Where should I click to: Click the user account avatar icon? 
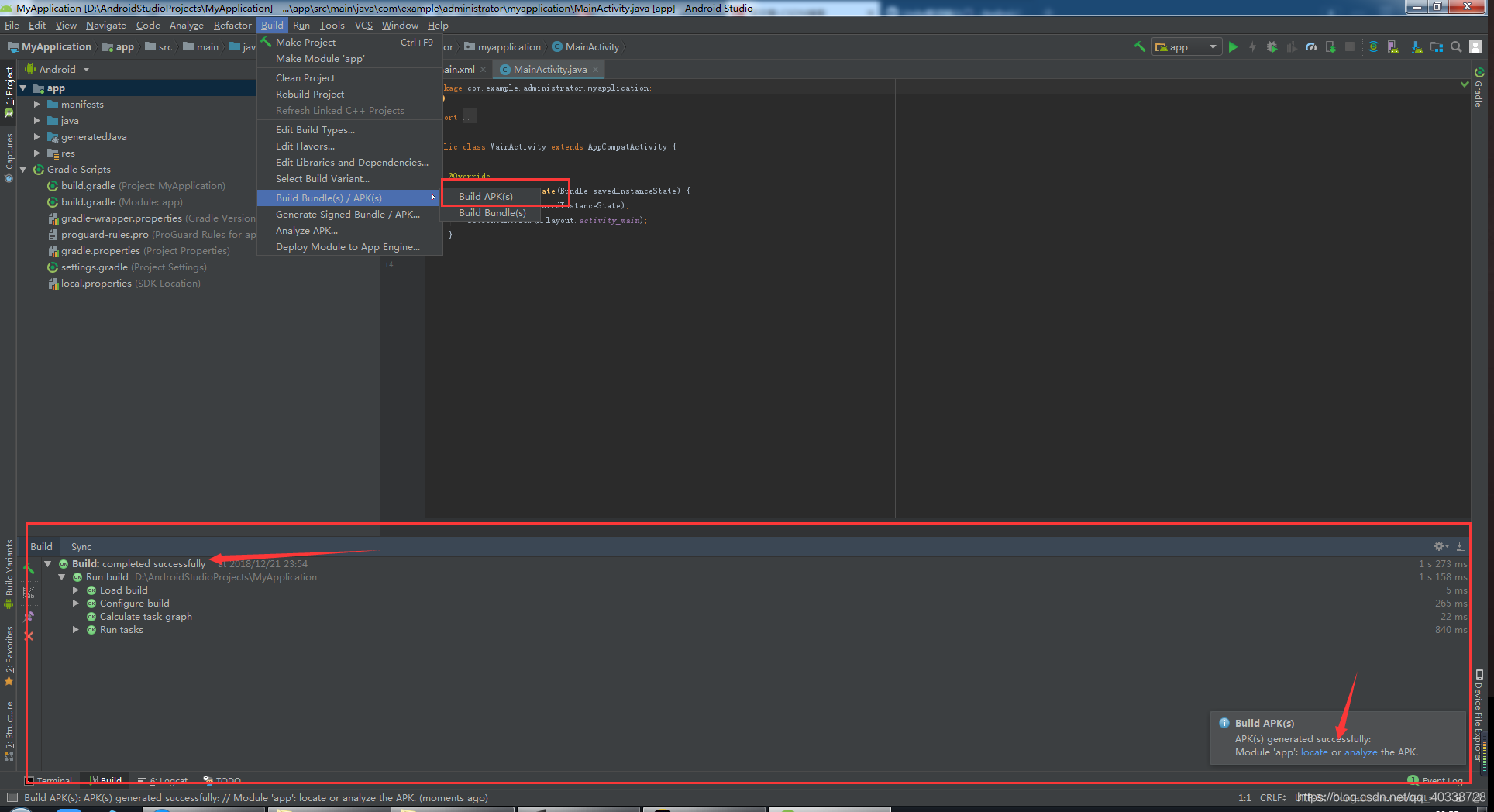[x=1476, y=47]
